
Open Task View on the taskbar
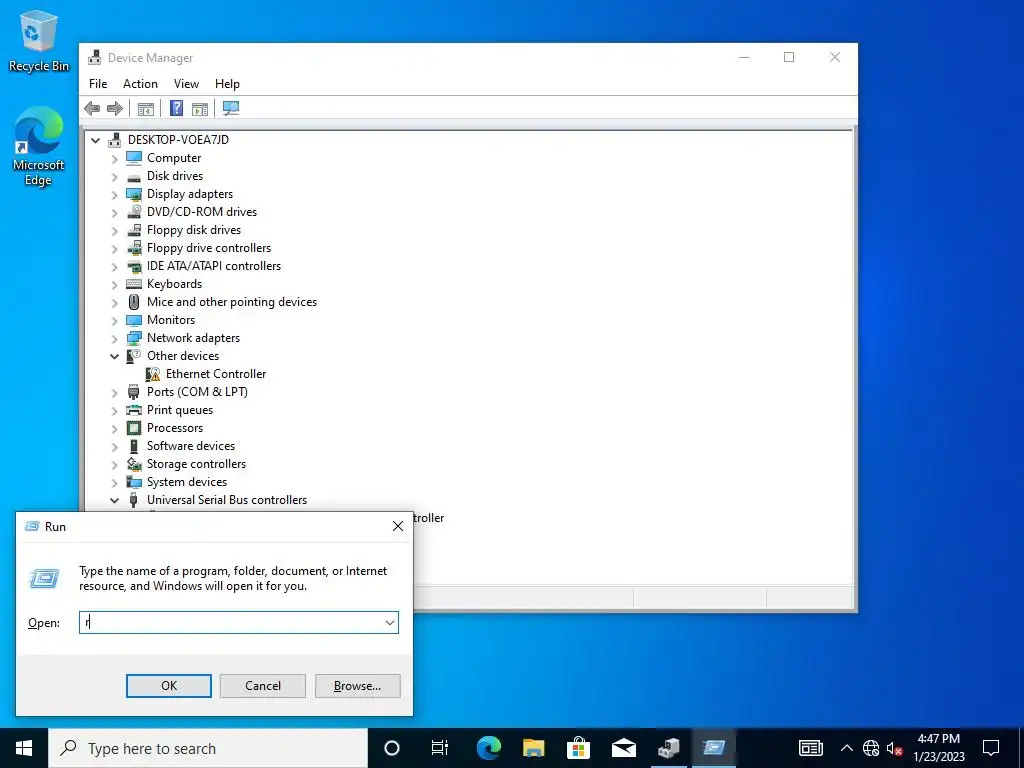[440, 748]
